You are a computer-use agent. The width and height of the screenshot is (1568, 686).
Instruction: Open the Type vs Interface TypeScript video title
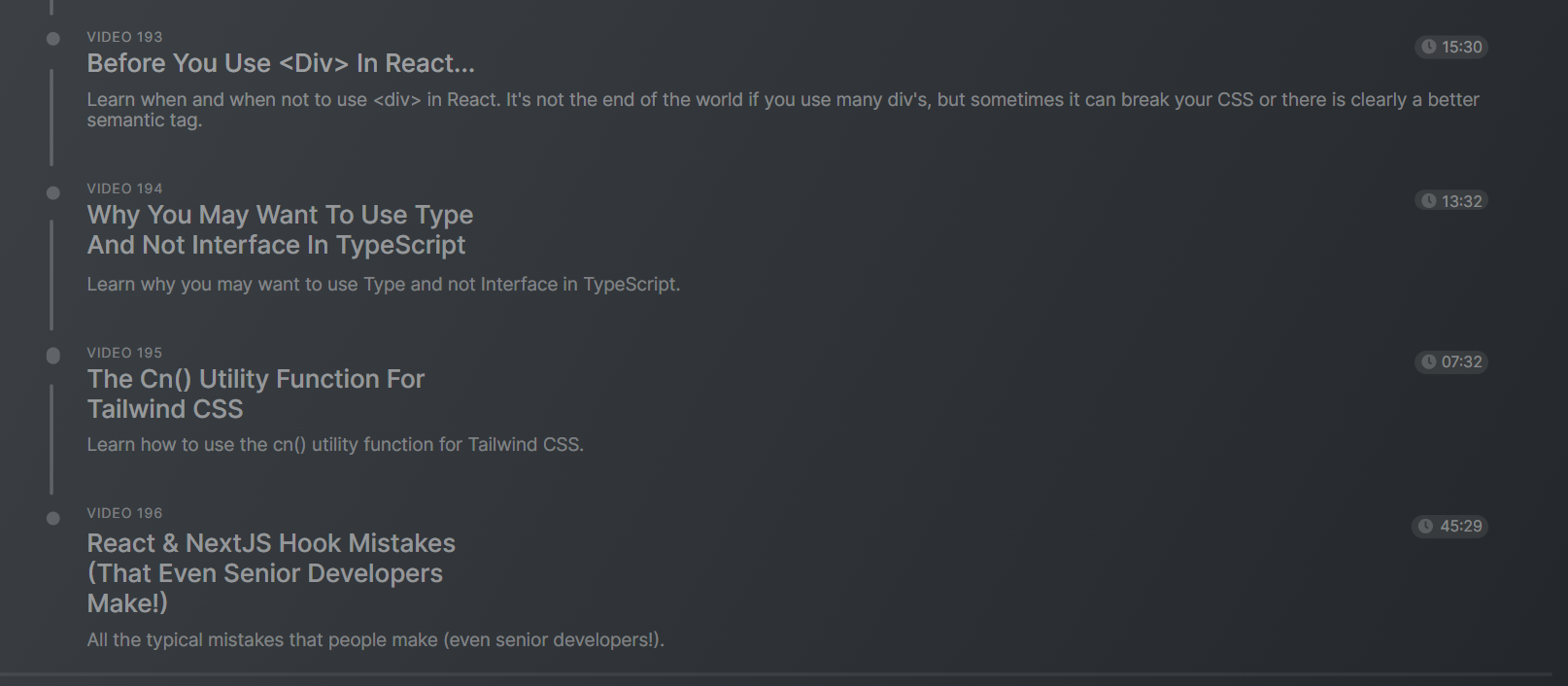click(280, 229)
